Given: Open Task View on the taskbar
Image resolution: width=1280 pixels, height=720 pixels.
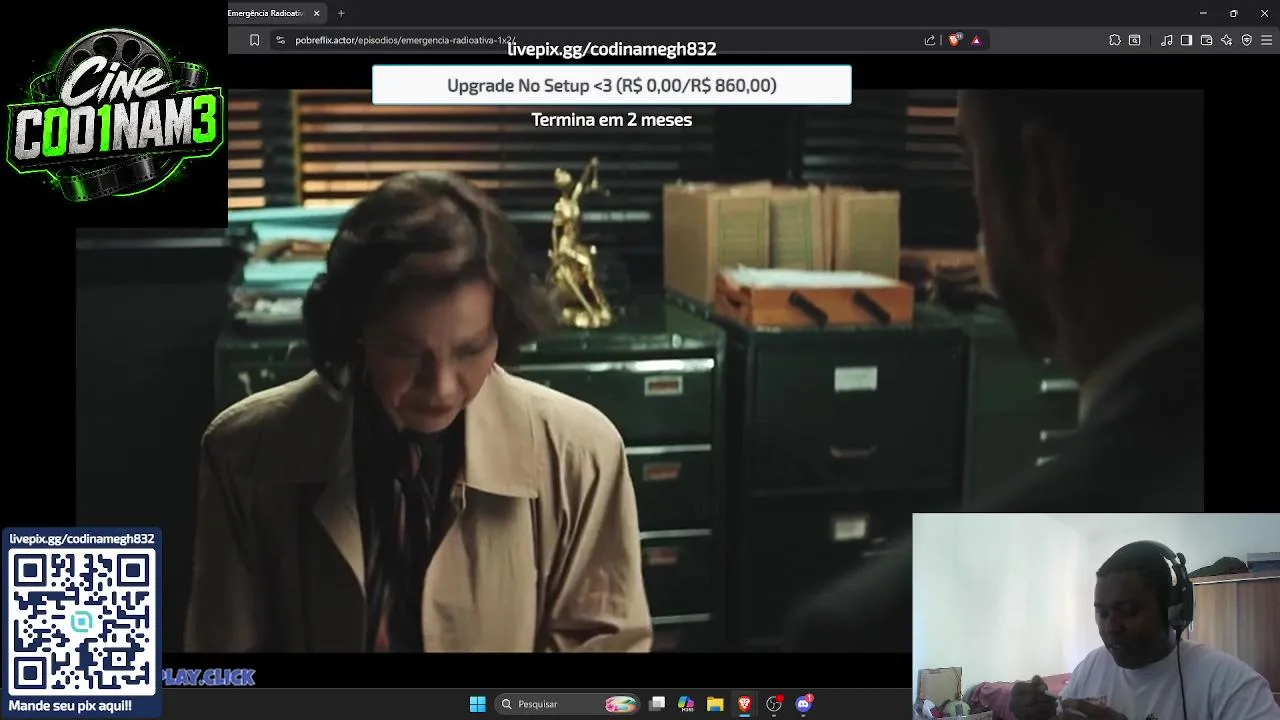Looking at the screenshot, I should click(657, 704).
